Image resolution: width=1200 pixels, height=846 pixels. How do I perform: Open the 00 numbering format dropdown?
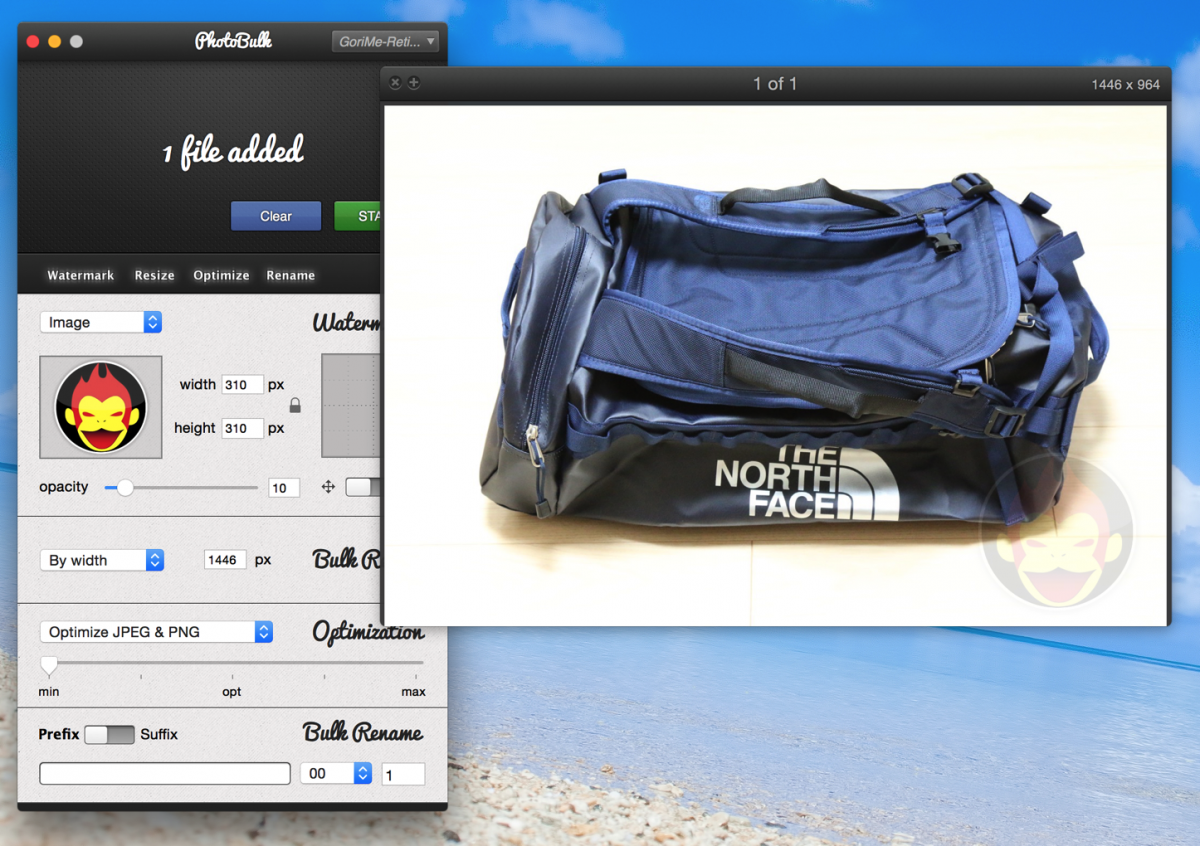[x=335, y=773]
